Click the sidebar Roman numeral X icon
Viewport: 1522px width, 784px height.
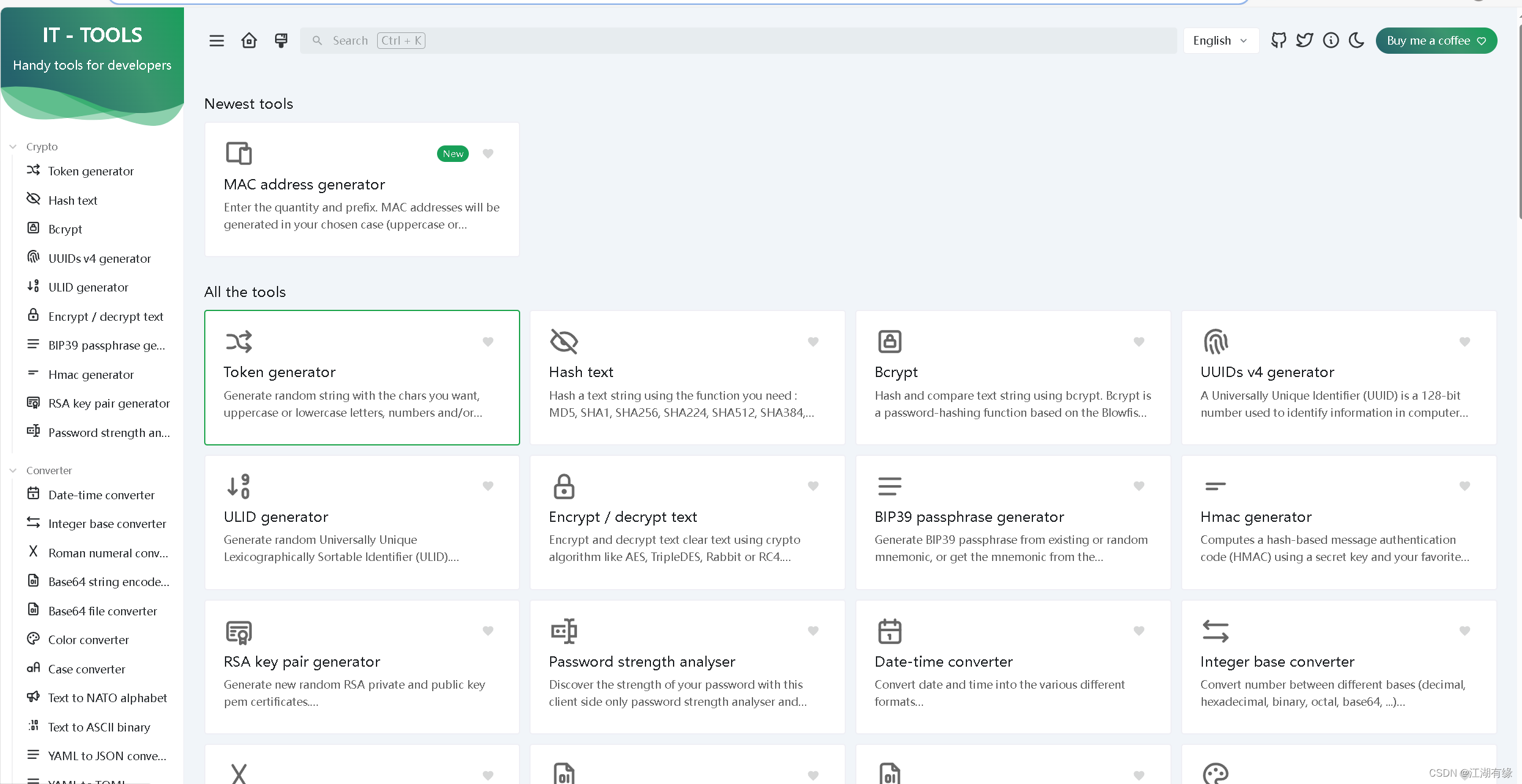33,551
